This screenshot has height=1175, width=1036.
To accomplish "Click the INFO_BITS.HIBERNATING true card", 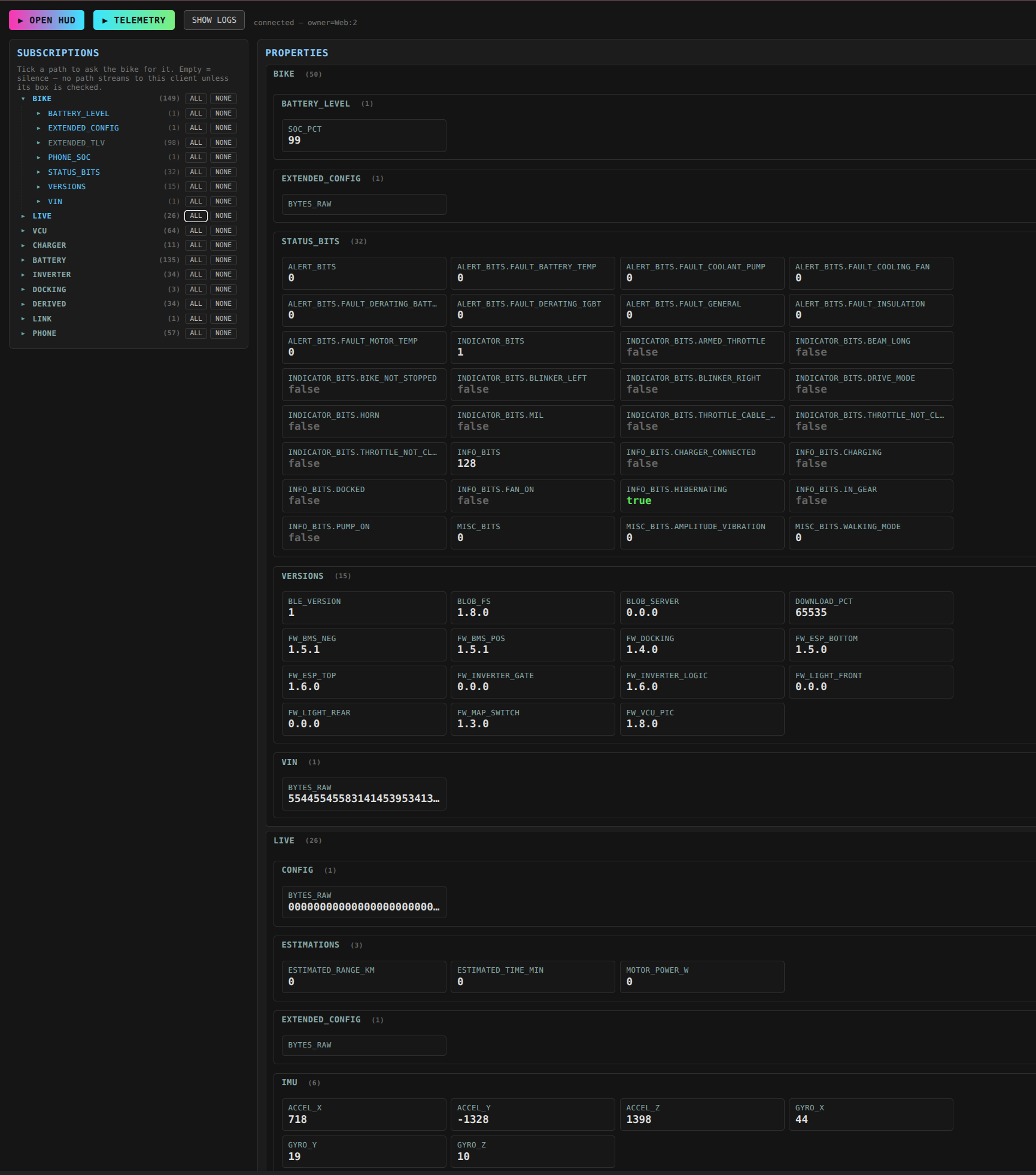I will click(x=702, y=496).
